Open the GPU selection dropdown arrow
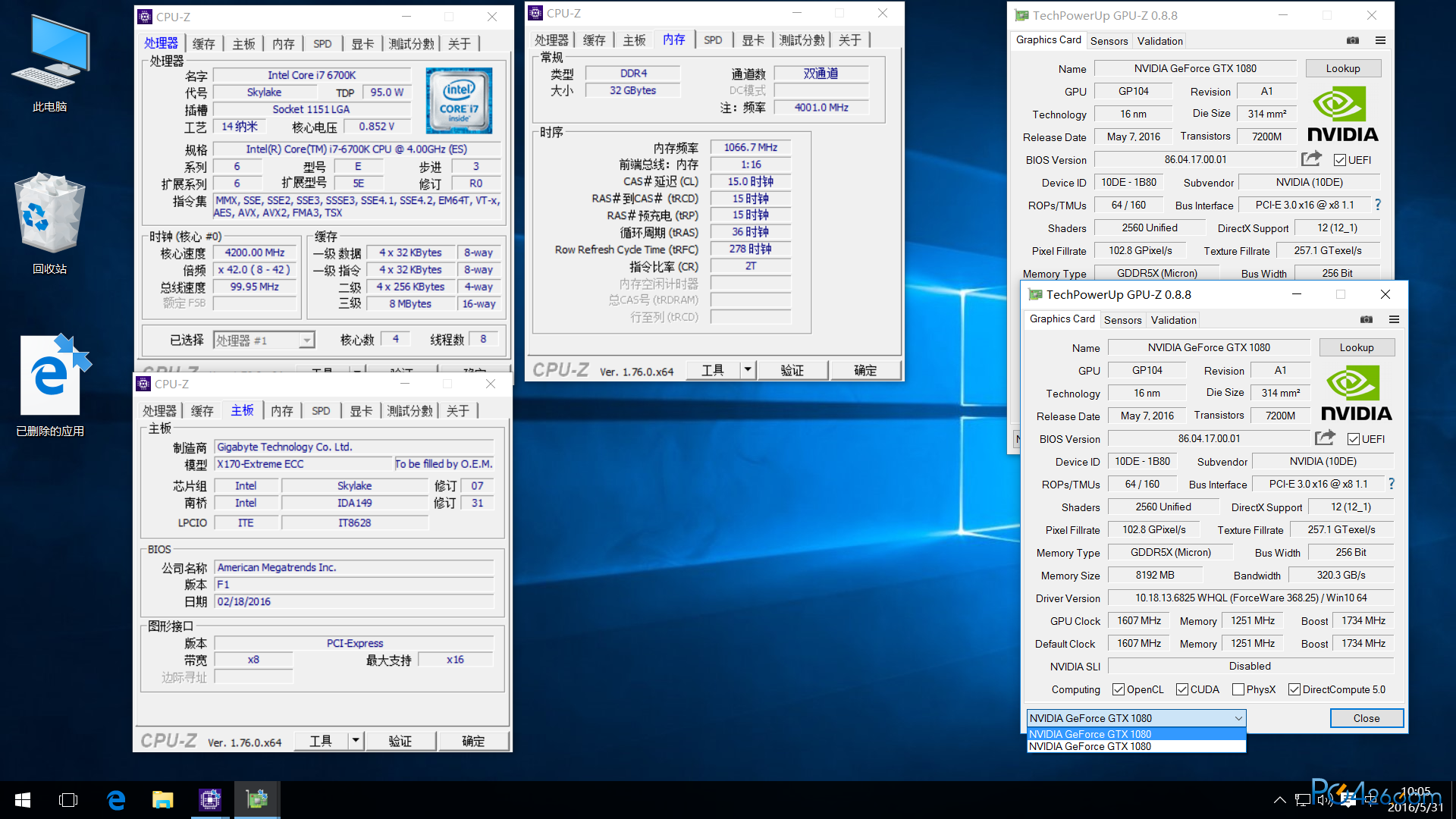Image resolution: width=1456 pixels, height=819 pixels. pyautogui.click(x=1238, y=718)
